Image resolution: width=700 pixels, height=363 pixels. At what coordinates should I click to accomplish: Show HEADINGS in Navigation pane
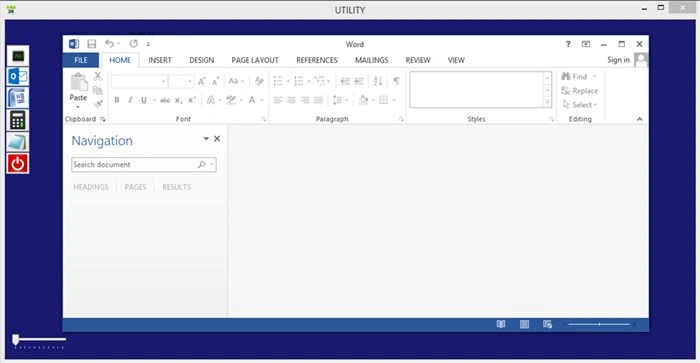91,187
